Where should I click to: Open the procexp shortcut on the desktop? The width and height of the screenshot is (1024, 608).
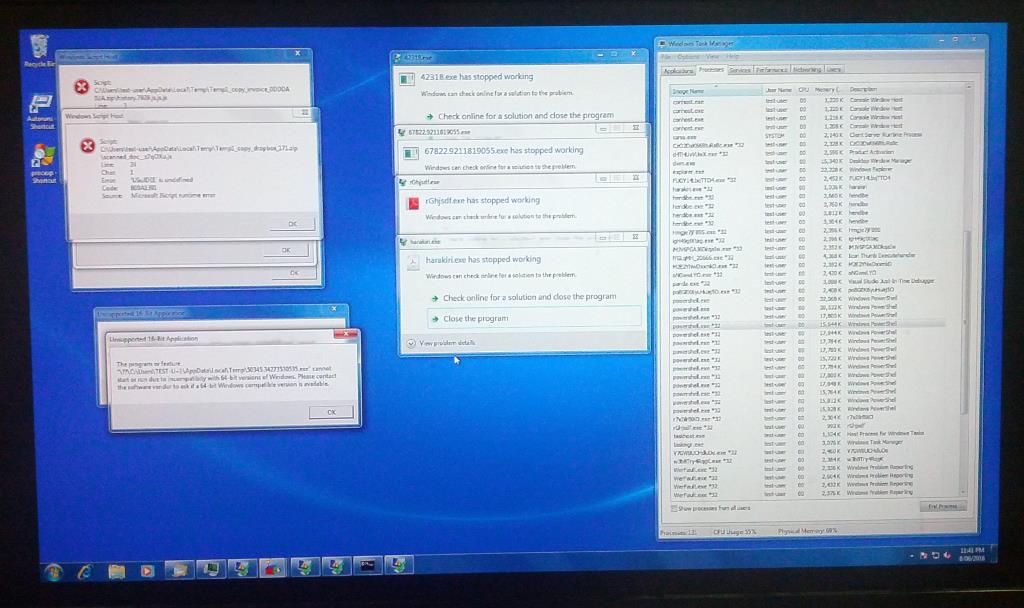click(43, 163)
